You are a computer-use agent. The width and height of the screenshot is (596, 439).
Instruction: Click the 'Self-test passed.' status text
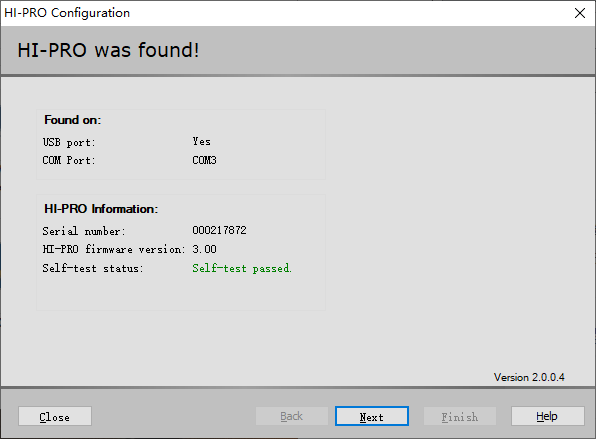coord(242,268)
